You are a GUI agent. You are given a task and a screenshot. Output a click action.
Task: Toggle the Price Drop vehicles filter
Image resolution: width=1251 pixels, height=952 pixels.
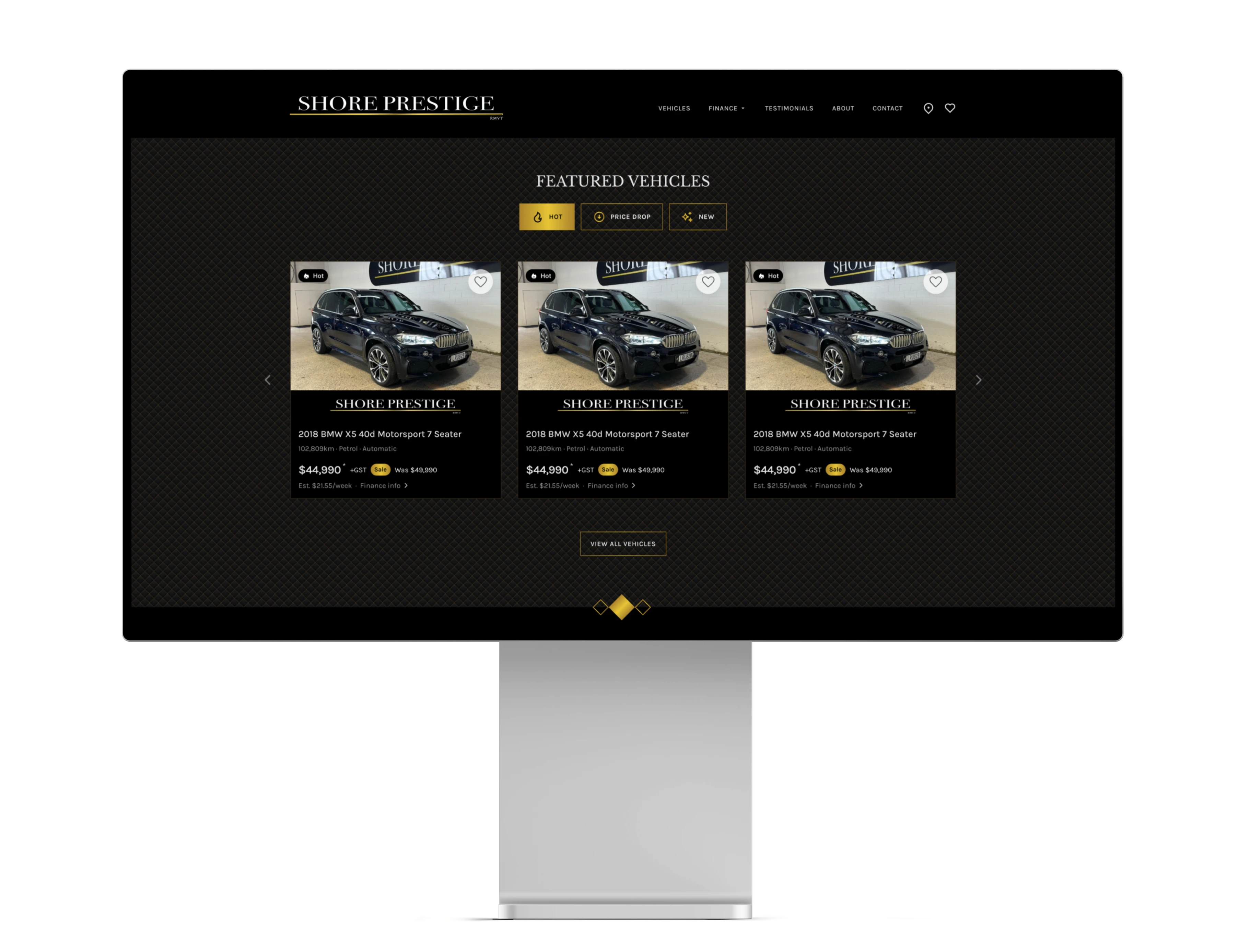621,216
